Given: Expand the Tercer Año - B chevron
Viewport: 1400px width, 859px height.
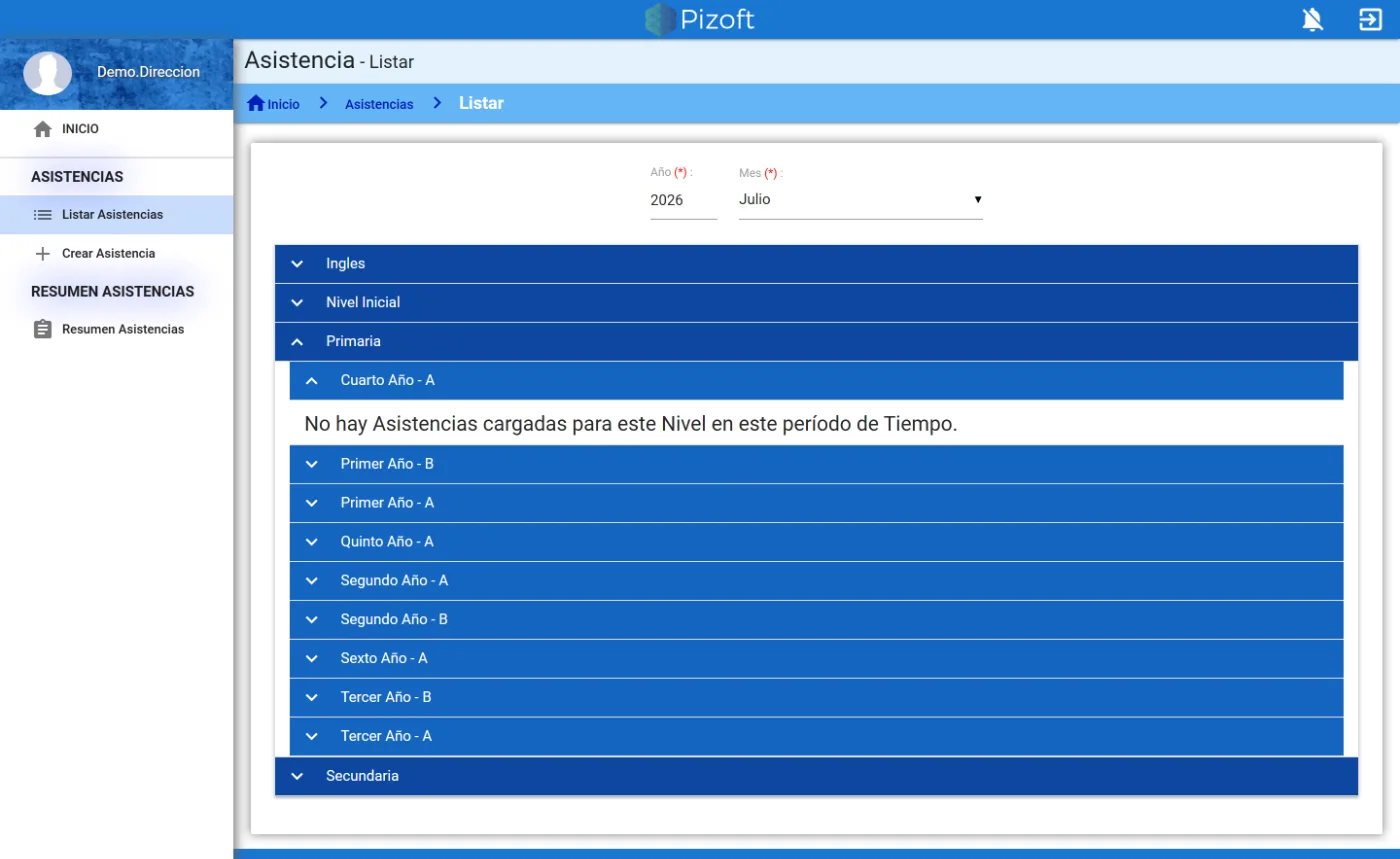Looking at the screenshot, I should coord(311,698).
